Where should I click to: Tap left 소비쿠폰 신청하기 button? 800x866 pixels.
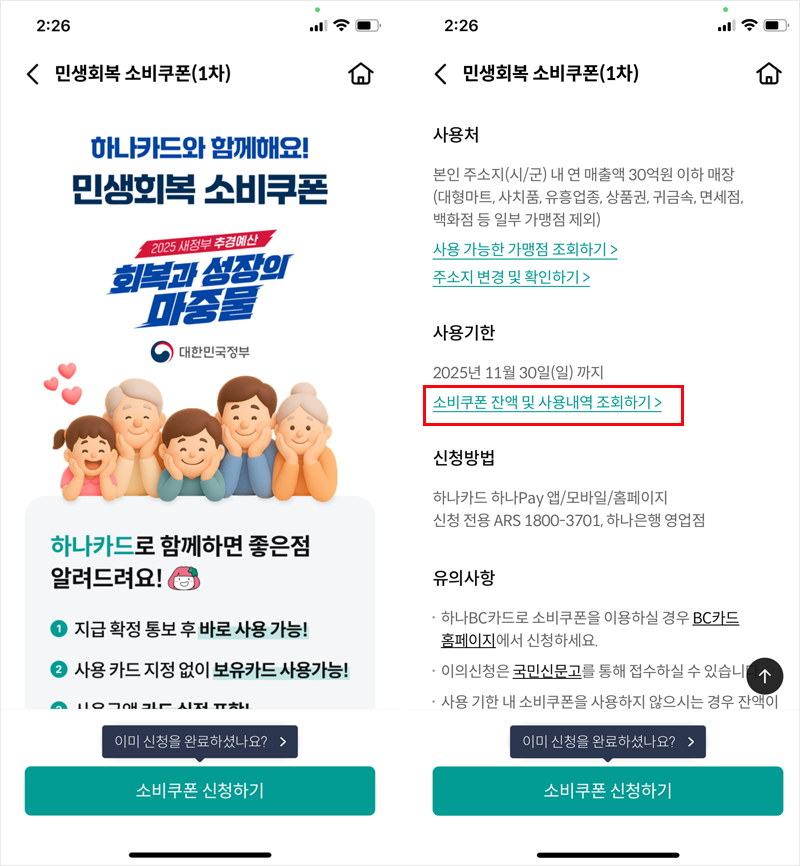point(200,790)
